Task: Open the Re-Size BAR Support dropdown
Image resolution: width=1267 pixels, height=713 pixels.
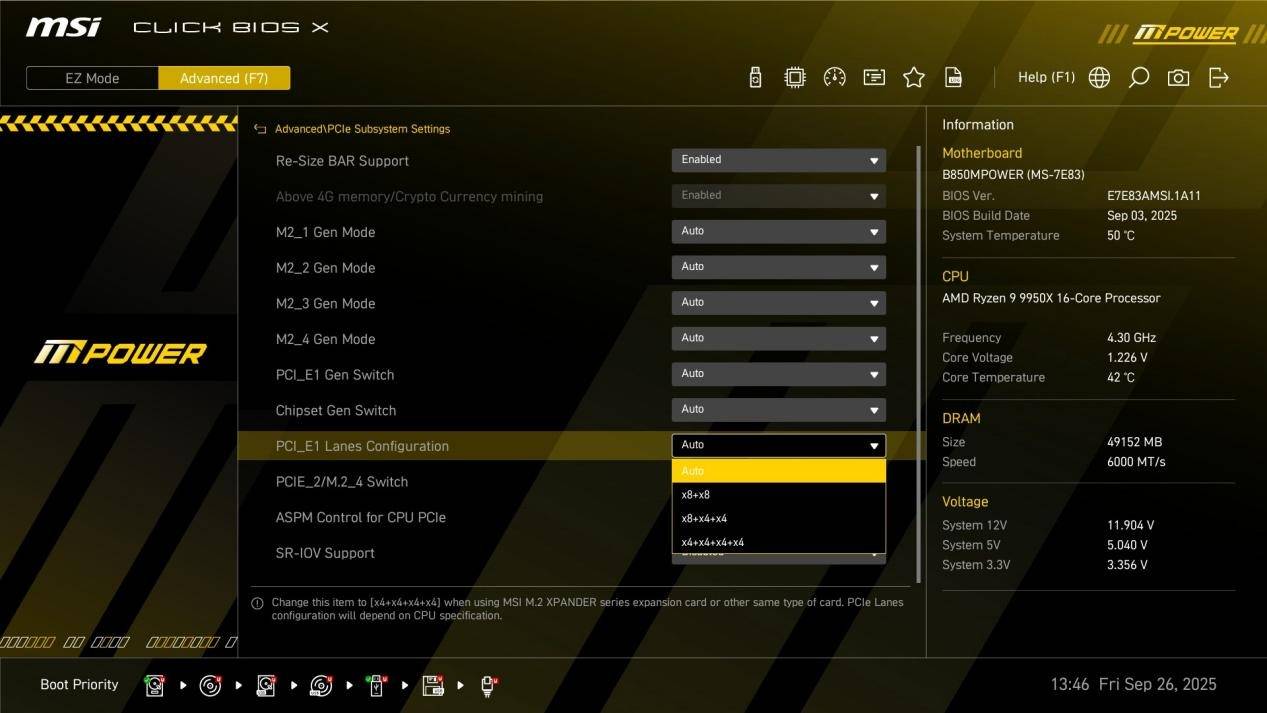Action: [x=778, y=160]
